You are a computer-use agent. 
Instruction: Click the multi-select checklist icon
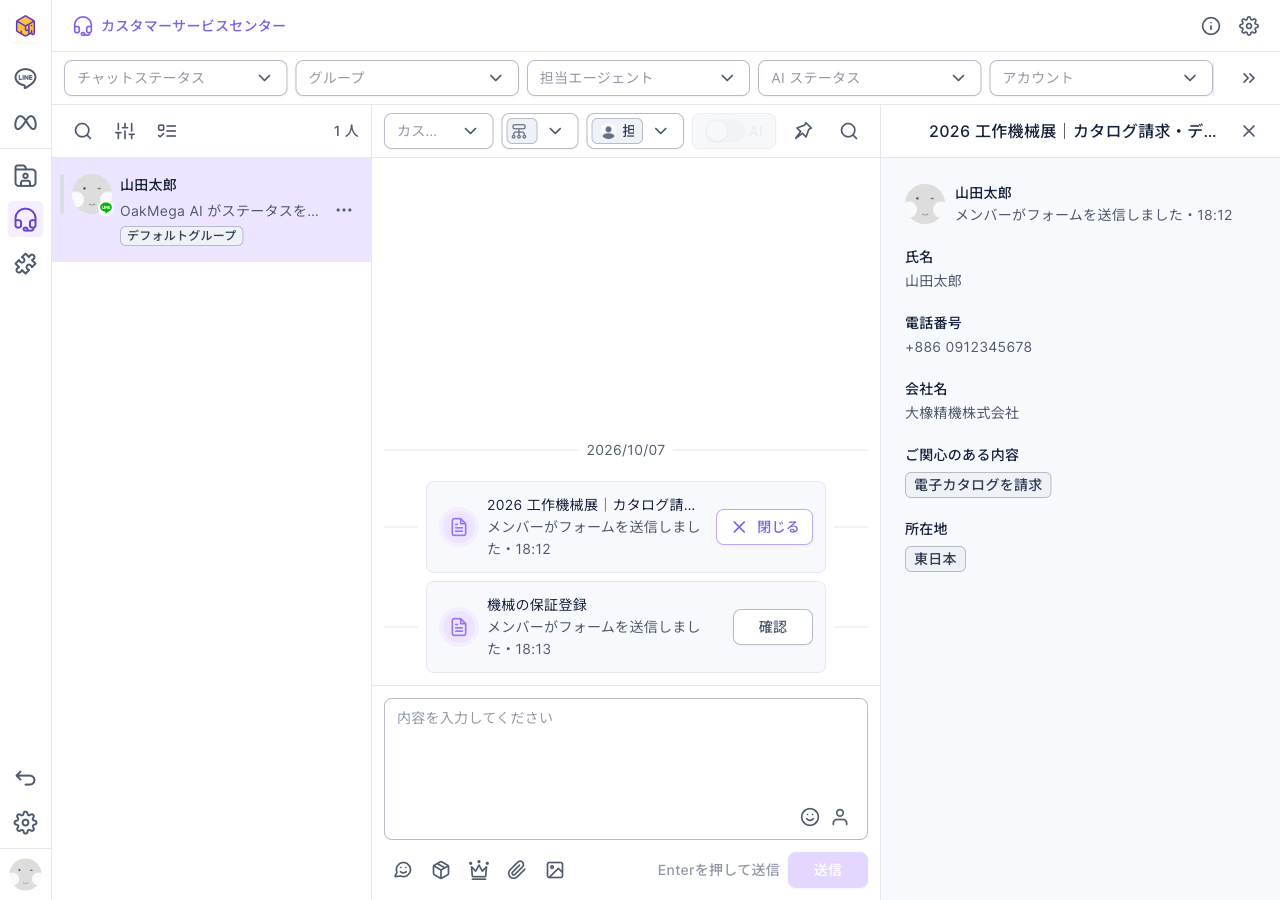[x=167, y=131]
